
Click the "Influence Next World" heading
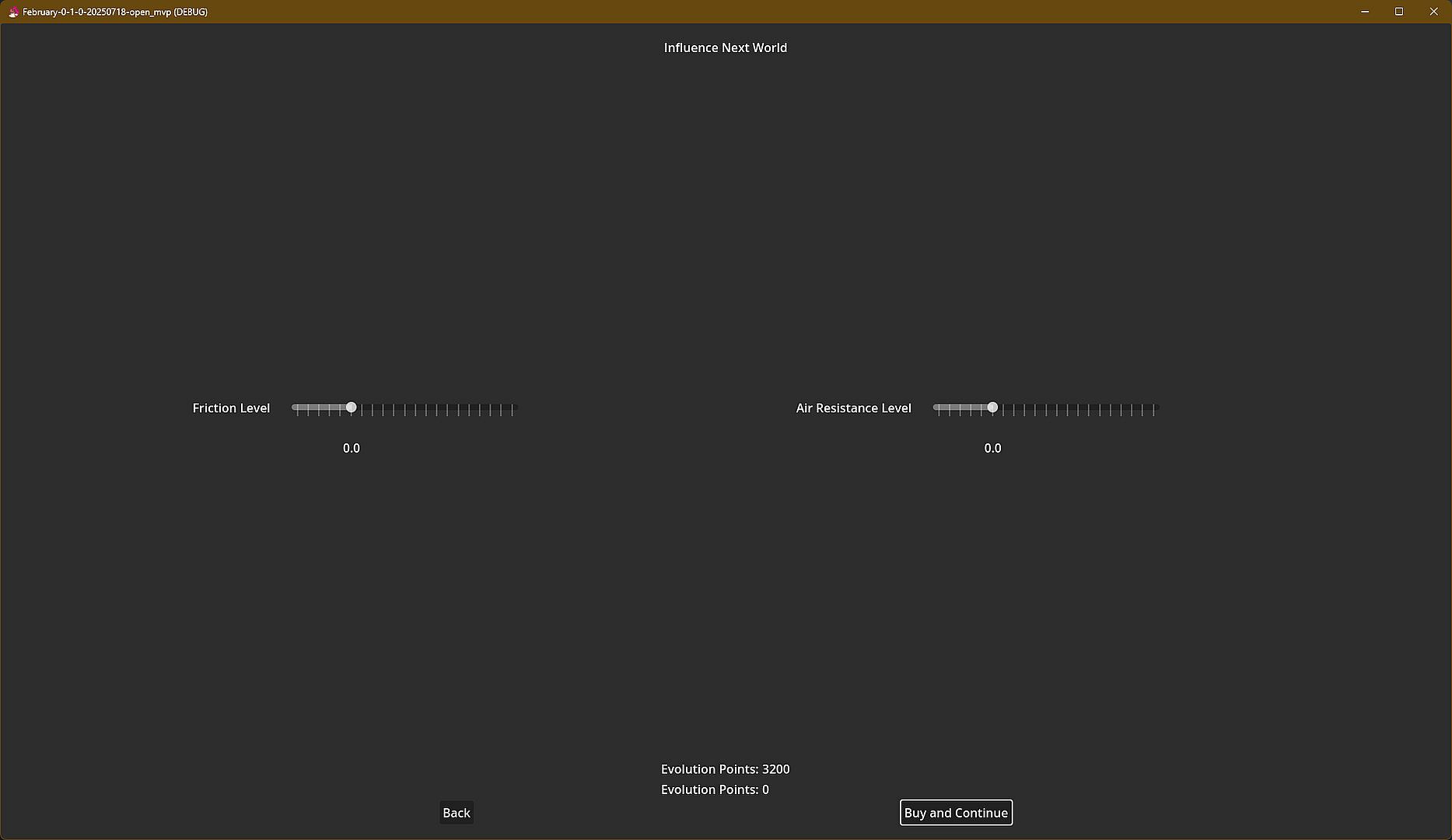pyautogui.click(x=726, y=47)
